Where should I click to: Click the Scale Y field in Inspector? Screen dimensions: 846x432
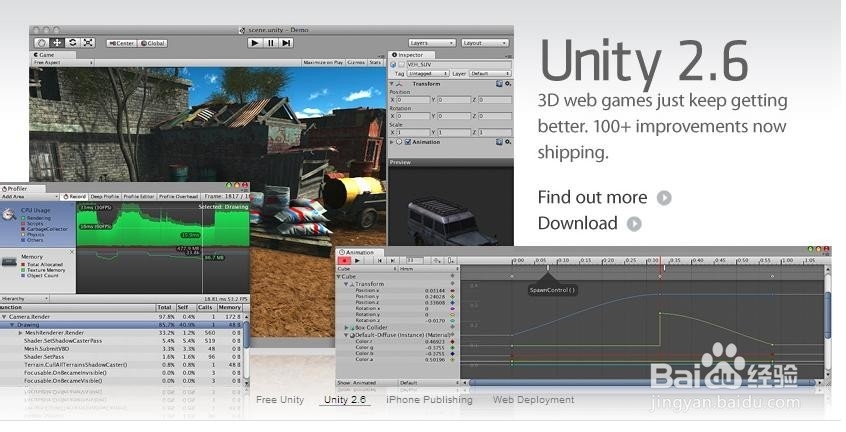454,132
